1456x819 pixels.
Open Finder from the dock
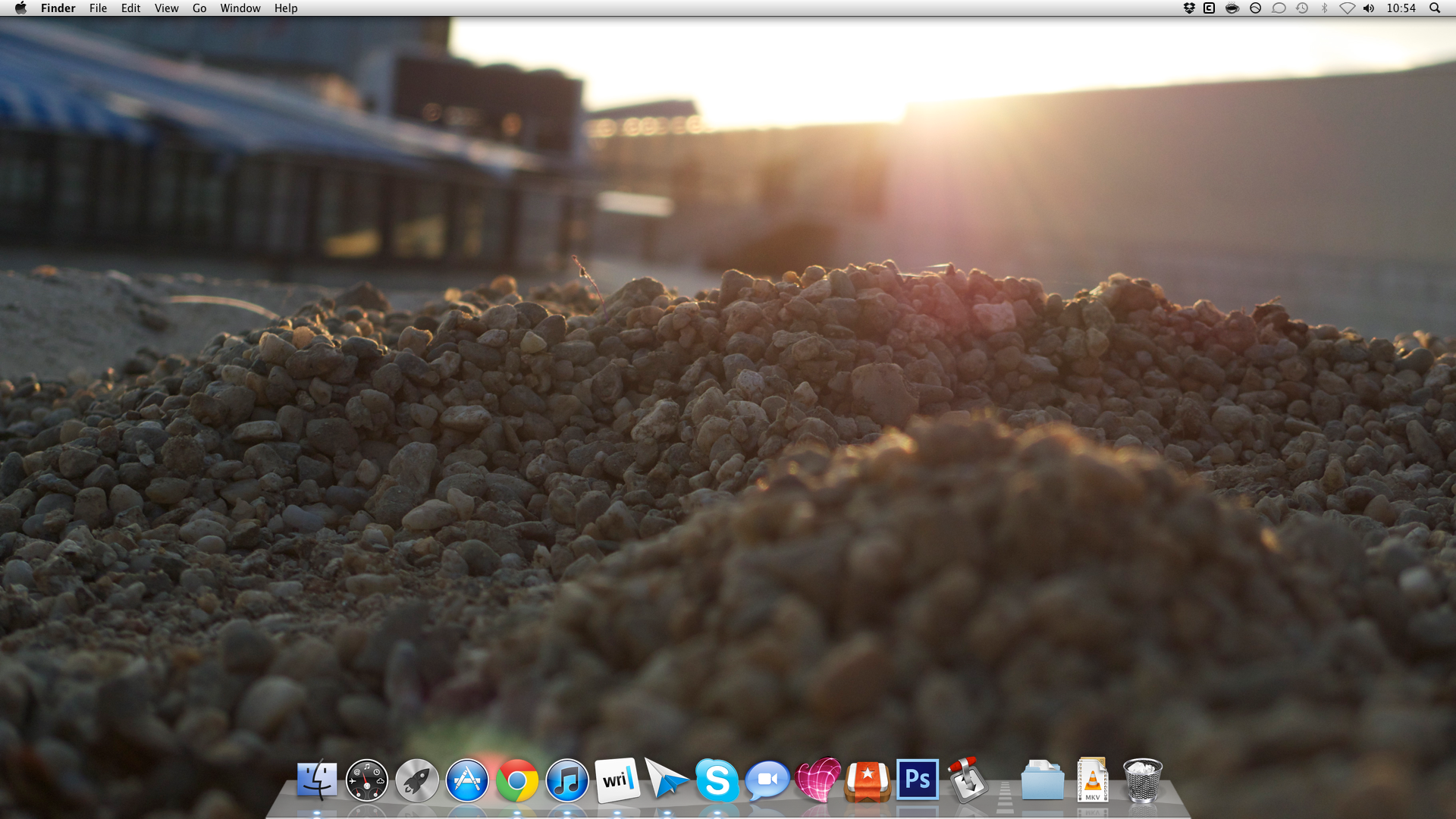coord(317,780)
